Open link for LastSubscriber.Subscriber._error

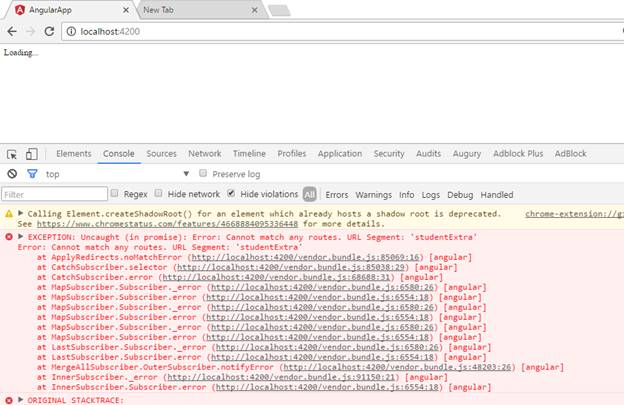pos(327,347)
